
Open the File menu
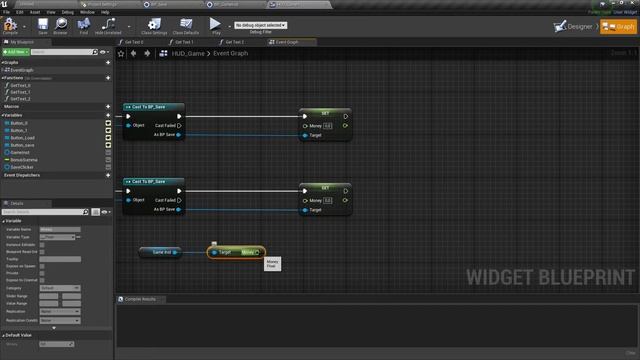(x=7, y=12)
